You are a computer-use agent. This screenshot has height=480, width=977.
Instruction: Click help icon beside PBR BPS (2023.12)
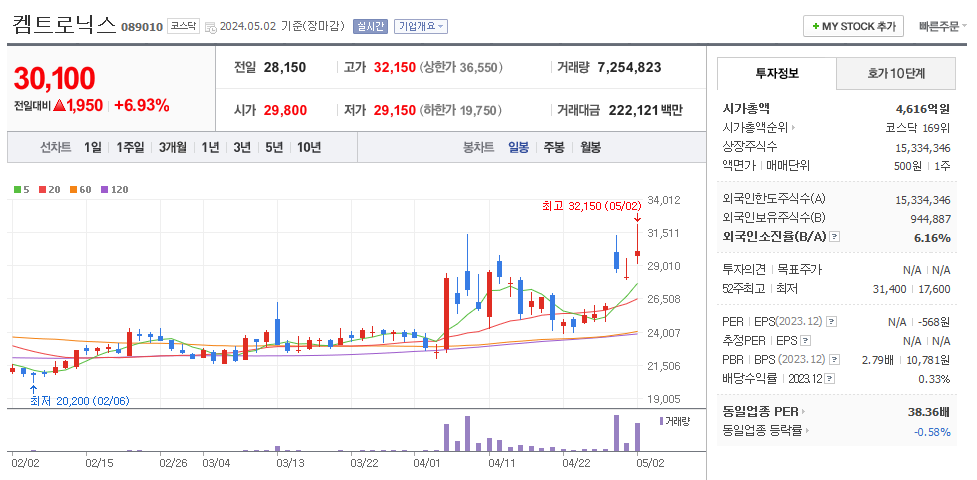coord(835,360)
